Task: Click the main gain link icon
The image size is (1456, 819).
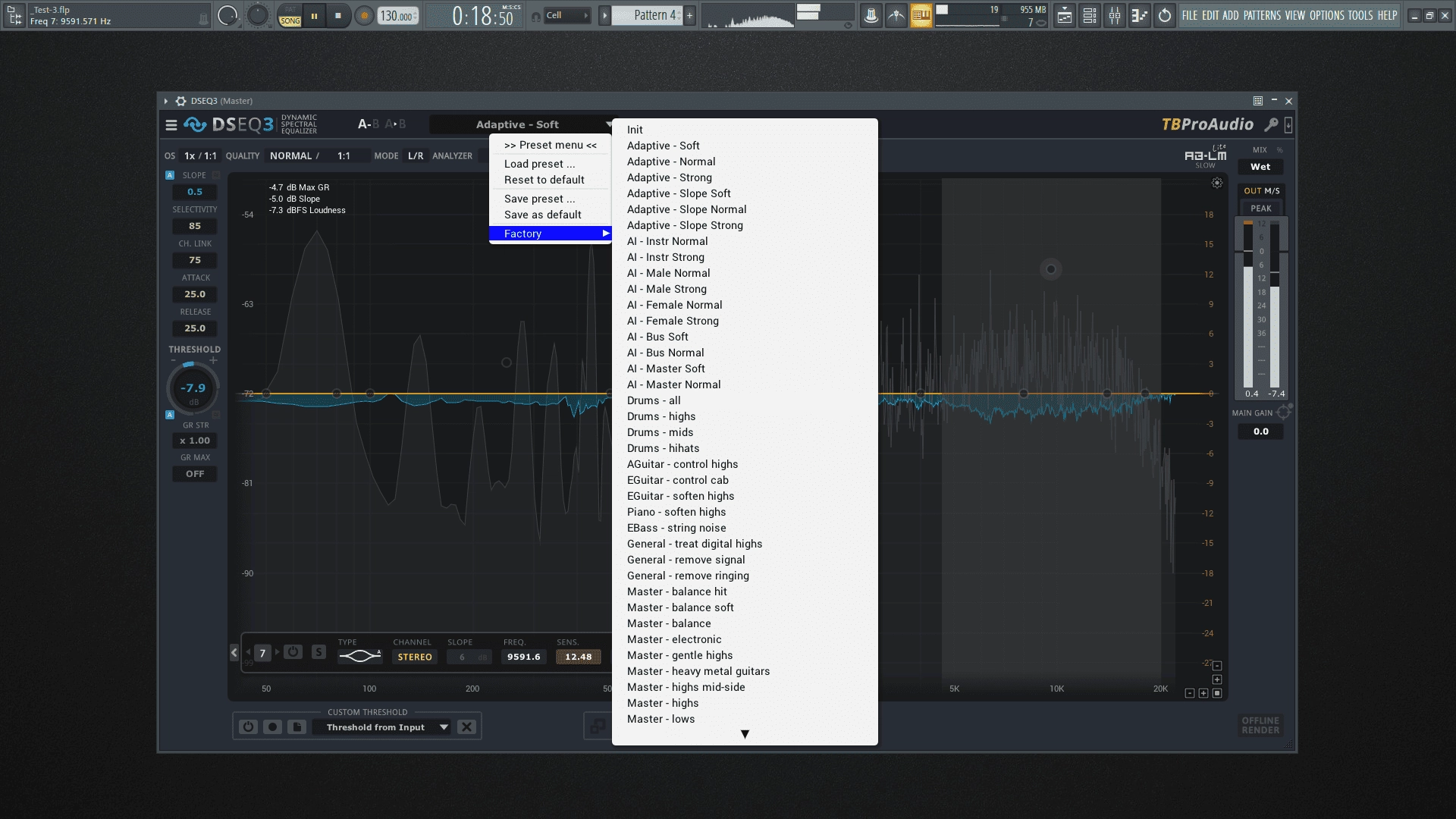Action: click(1284, 413)
